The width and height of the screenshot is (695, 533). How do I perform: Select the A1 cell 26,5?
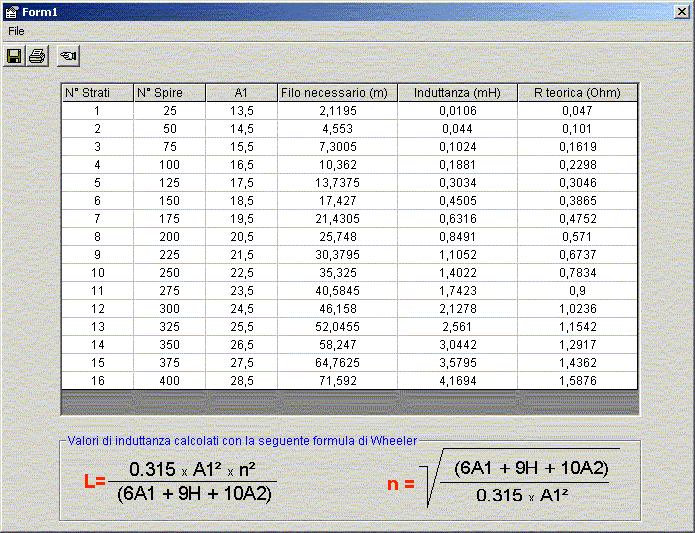click(x=242, y=345)
